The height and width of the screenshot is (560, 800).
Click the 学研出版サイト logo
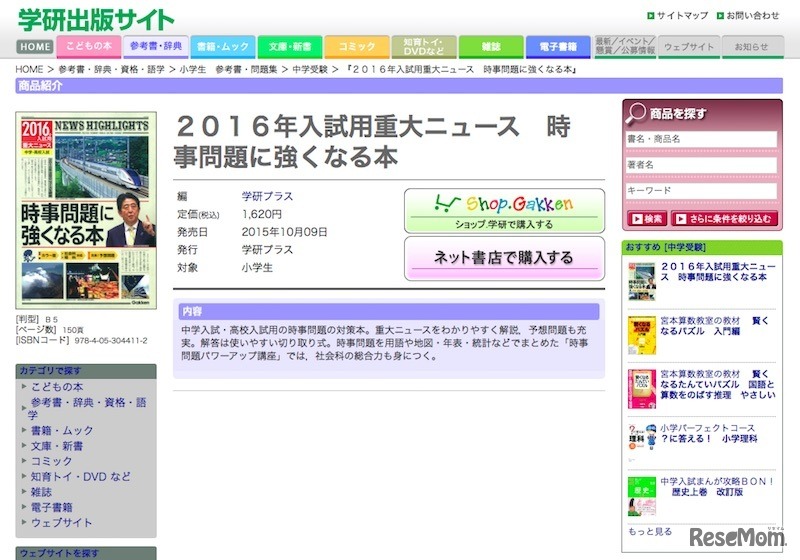point(96,20)
